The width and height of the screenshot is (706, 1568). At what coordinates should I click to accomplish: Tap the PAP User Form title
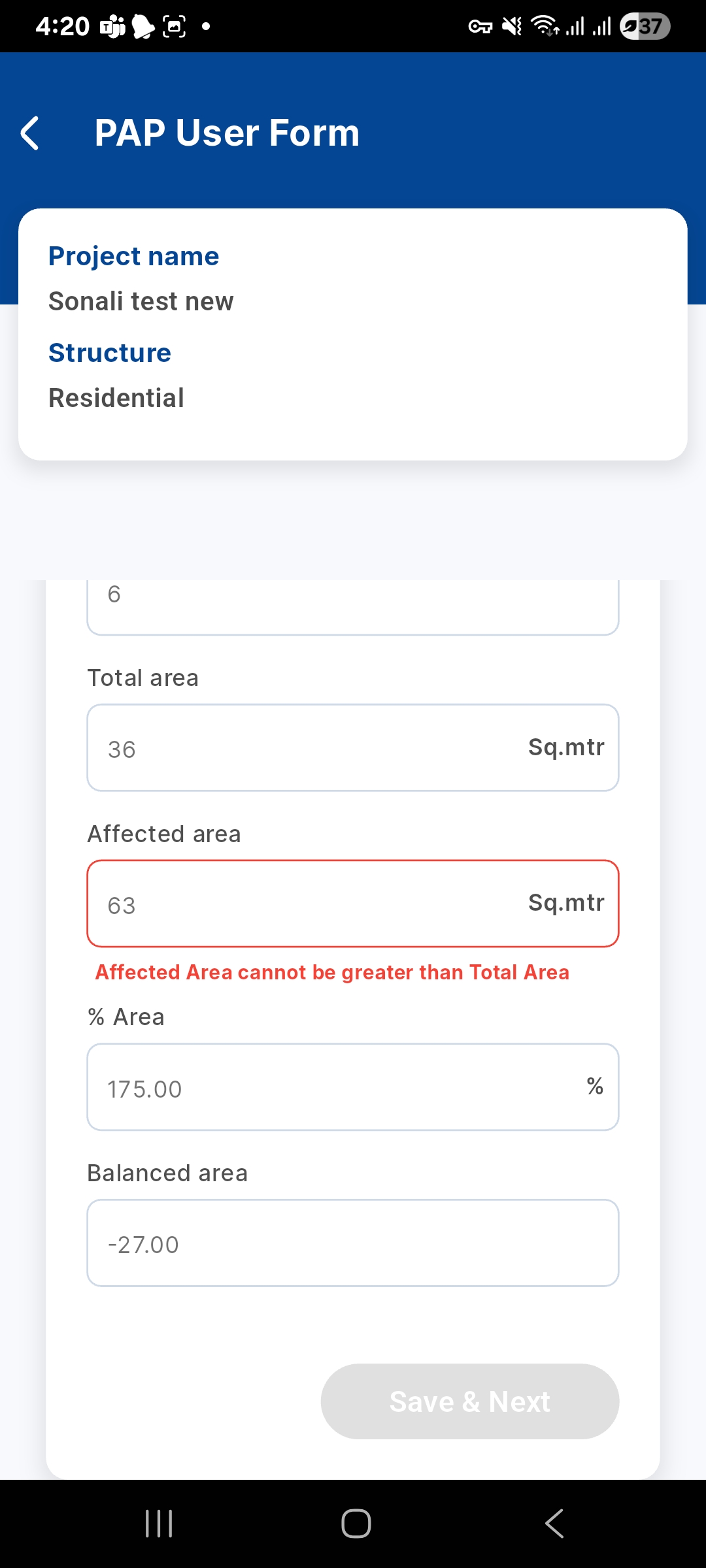(227, 133)
